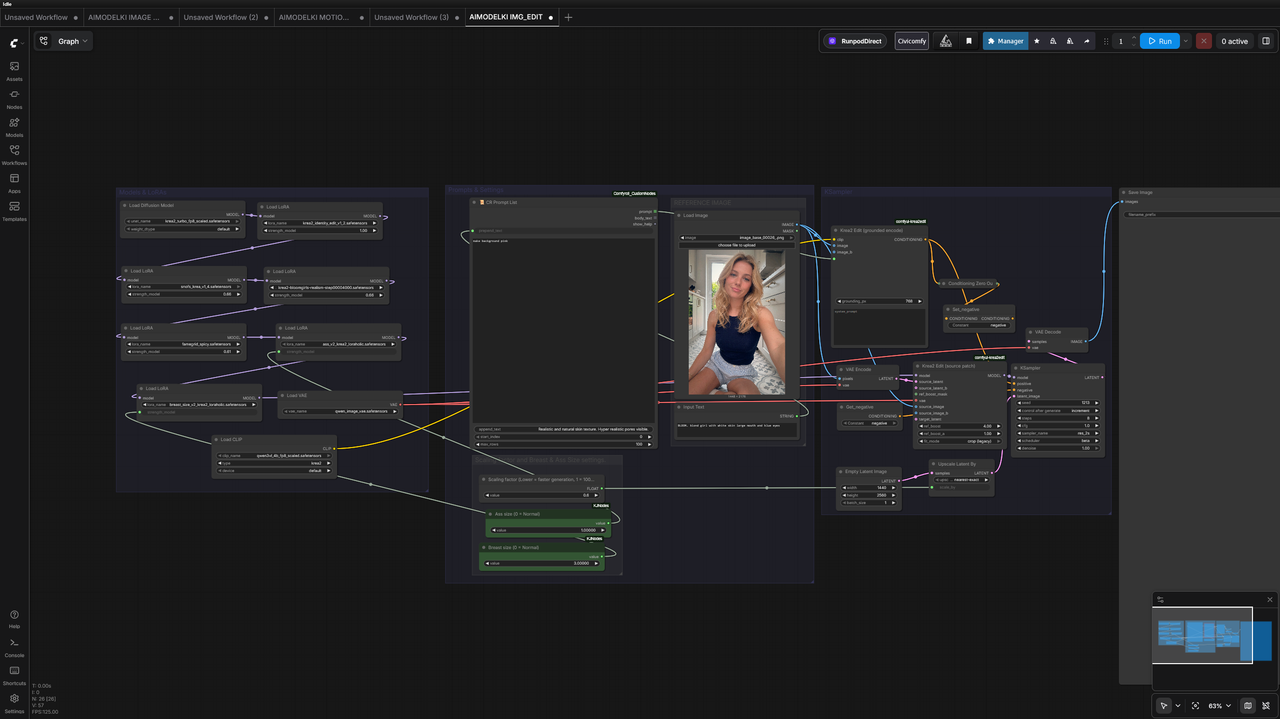Open the Nodes library panel
The image size is (1280, 719).
point(14,98)
